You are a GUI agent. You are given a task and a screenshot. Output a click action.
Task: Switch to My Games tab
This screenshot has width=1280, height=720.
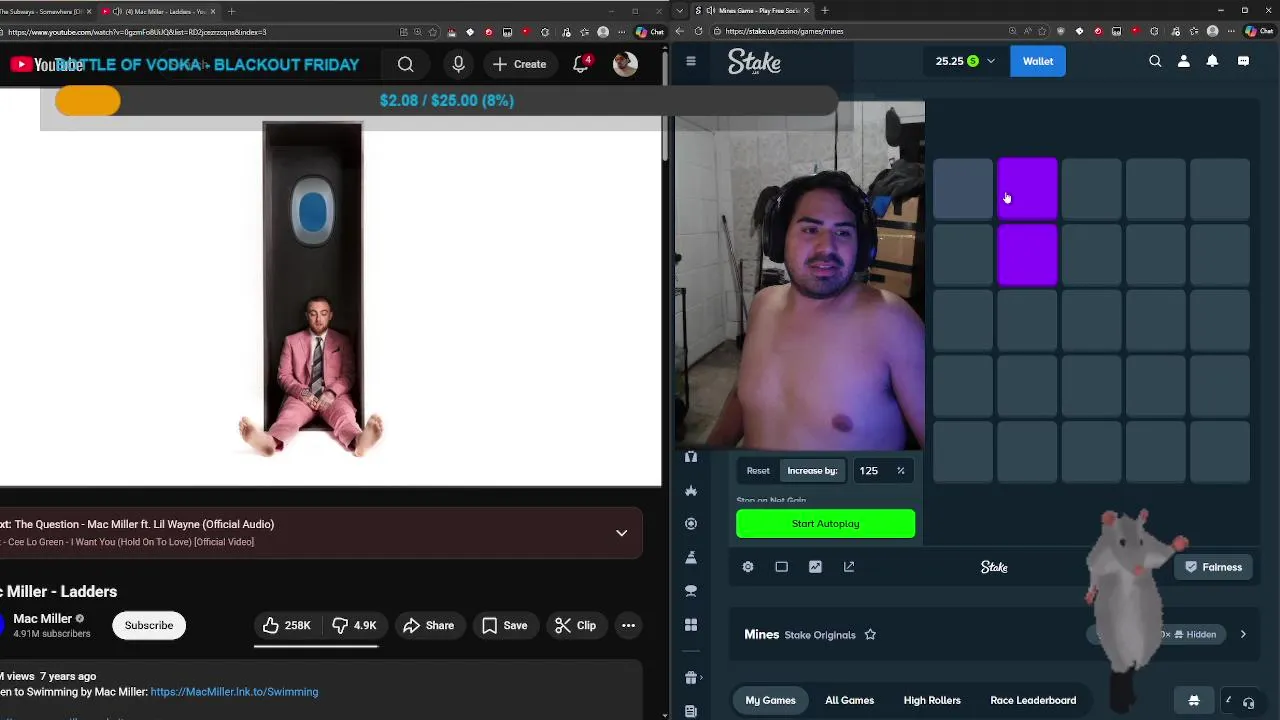770,700
